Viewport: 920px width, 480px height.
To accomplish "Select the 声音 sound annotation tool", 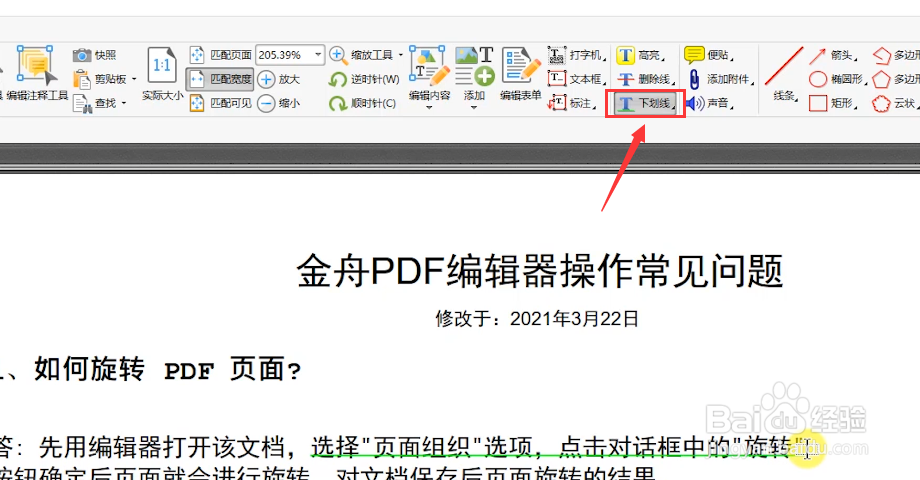I will pyautogui.click(x=710, y=103).
